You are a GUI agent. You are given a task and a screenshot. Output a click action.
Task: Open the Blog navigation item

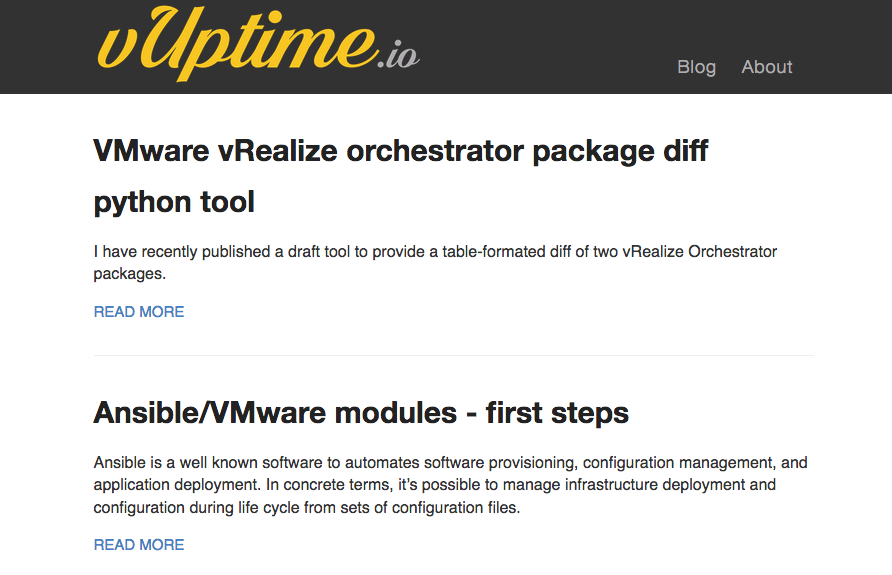[696, 67]
